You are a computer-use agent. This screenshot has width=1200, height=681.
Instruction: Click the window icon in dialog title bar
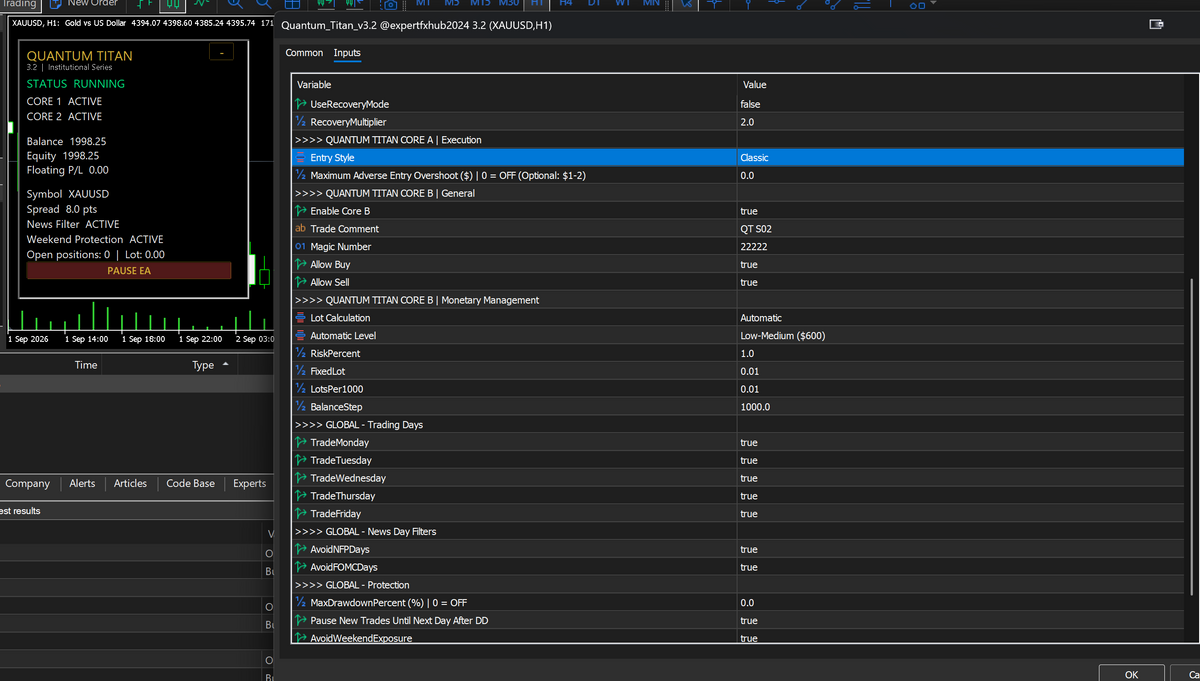coord(1157,25)
